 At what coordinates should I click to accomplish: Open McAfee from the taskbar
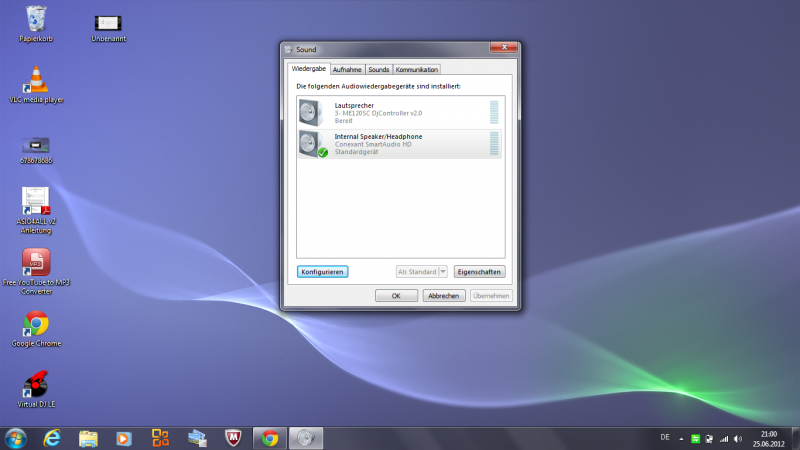232,437
